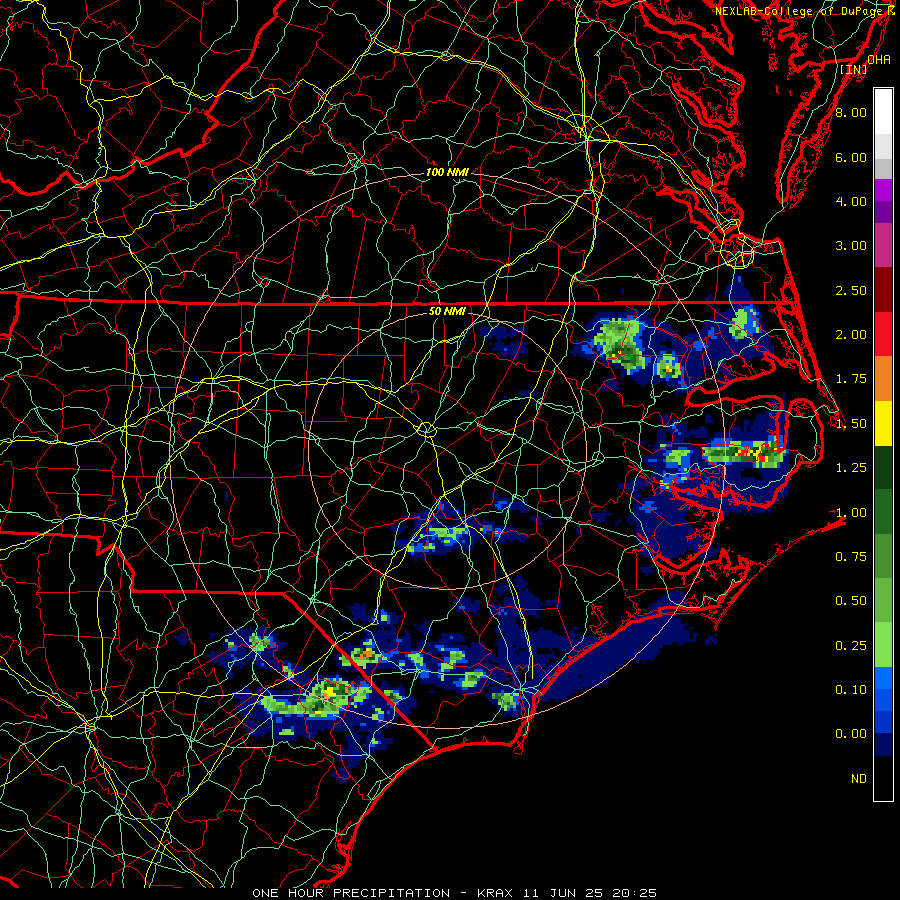Viewport: 900px width, 900px height.
Task: Click the magenta legend band near 4.00
Action: 883,190
